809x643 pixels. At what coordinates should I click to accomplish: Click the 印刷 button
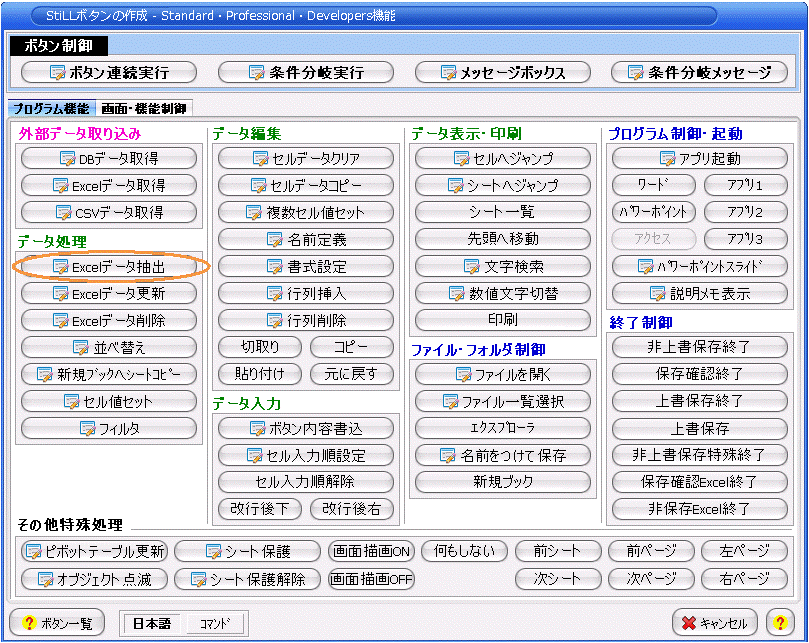(503, 320)
